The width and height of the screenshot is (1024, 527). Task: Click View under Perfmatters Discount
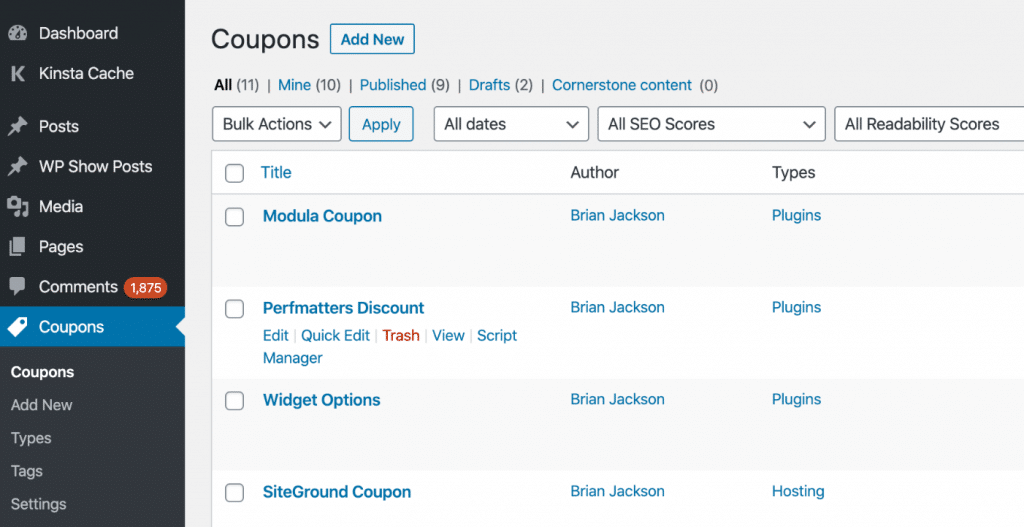point(449,336)
